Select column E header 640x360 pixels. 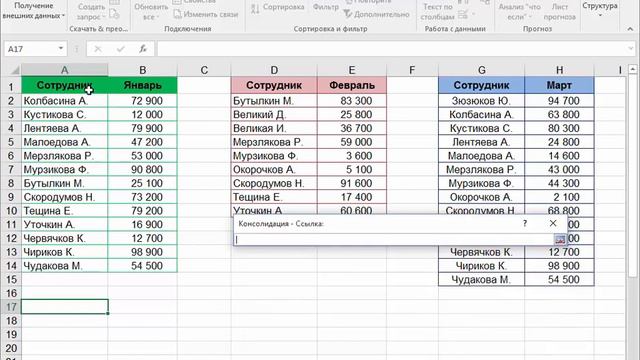point(352,70)
